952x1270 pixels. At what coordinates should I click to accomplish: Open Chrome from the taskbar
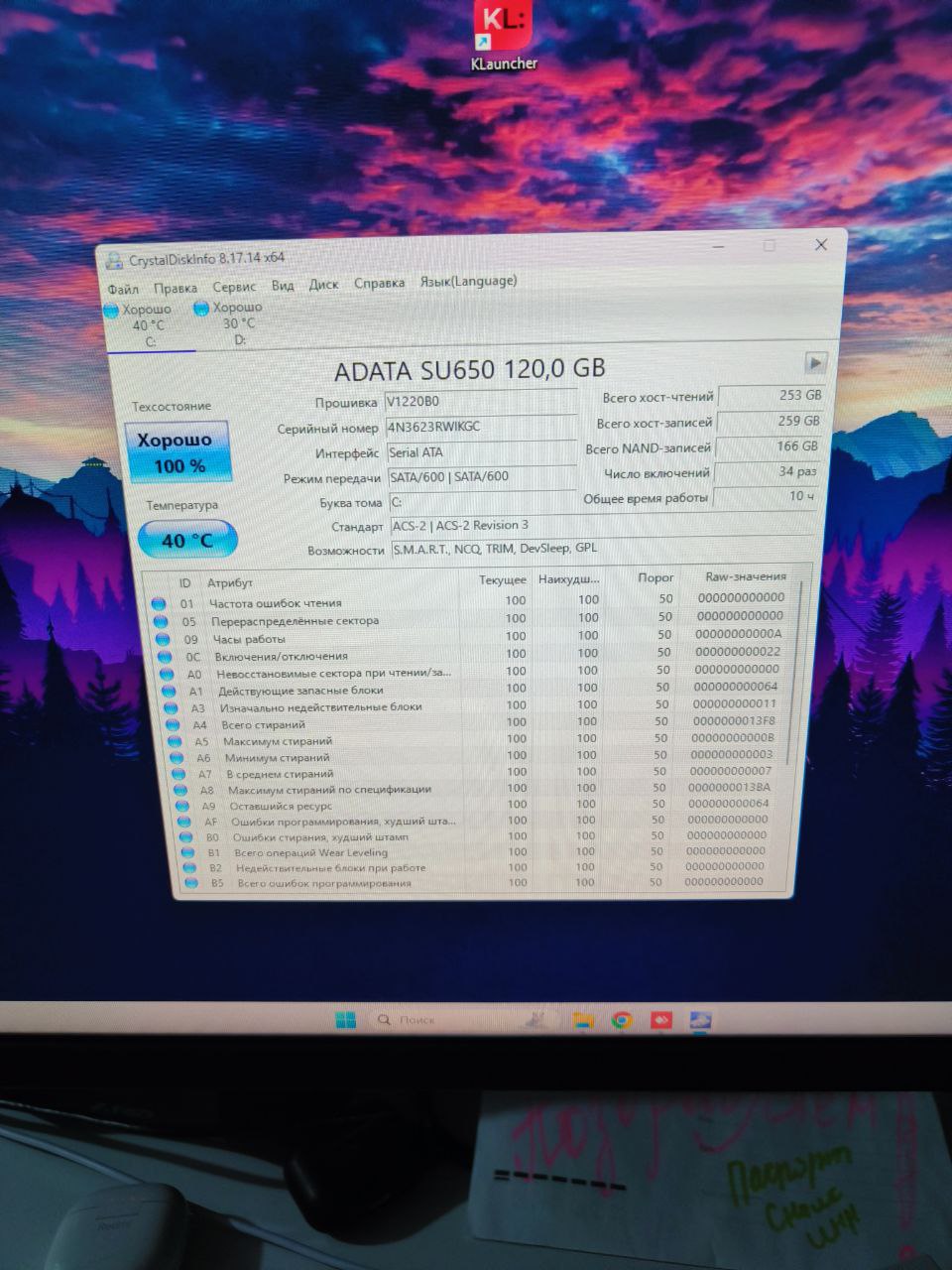[622, 1020]
